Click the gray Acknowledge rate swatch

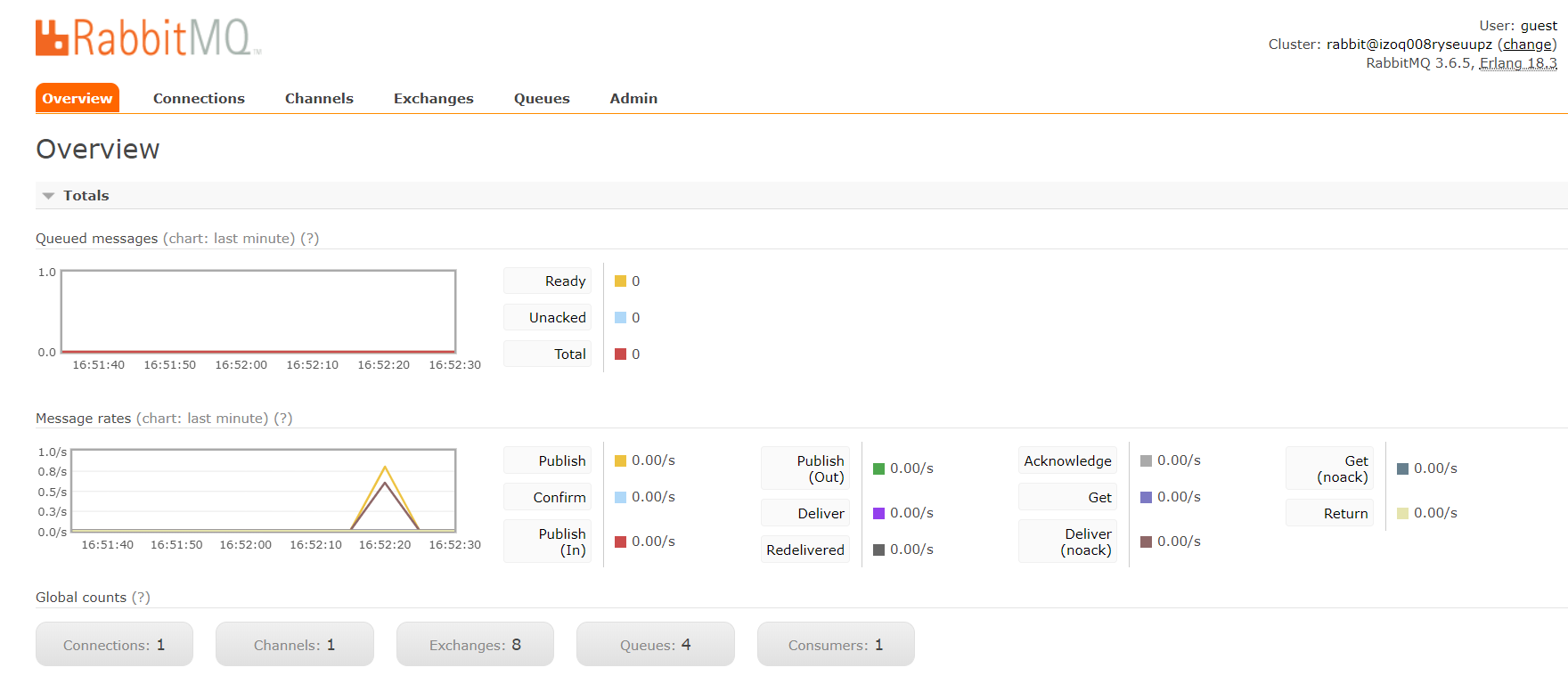pyautogui.click(x=1146, y=460)
